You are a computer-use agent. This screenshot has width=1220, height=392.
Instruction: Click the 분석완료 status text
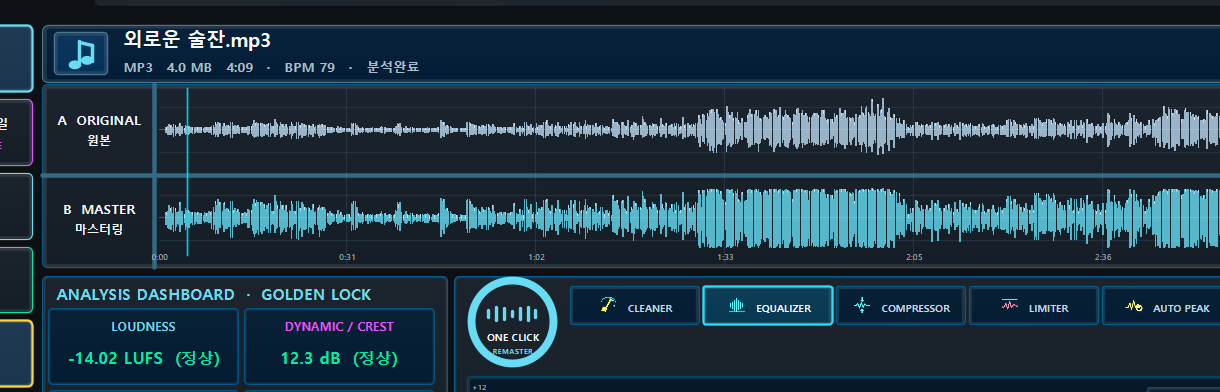[393, 68]
